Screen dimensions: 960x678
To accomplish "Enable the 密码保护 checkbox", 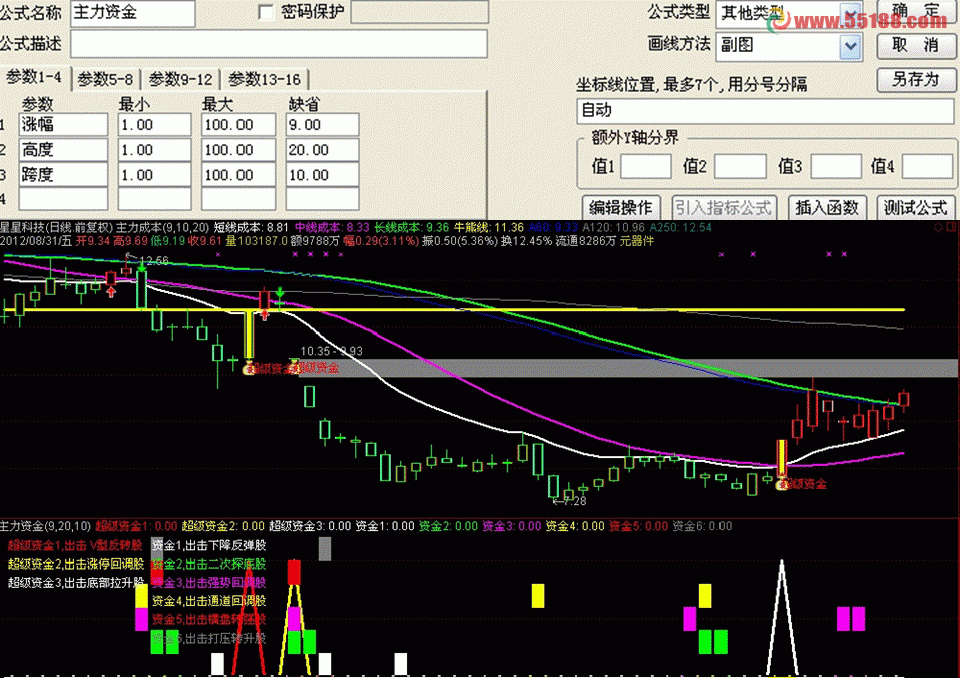I will pyautogui.click(x=266, y=12).
